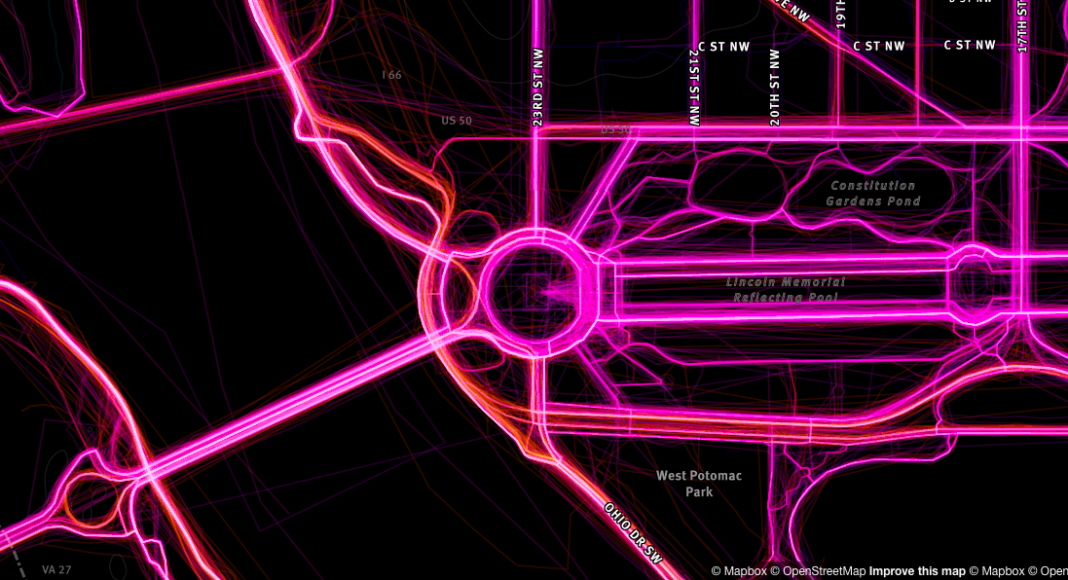Select the I 66 highway label
Viewport: 1068px width, 580px height.
392,75
